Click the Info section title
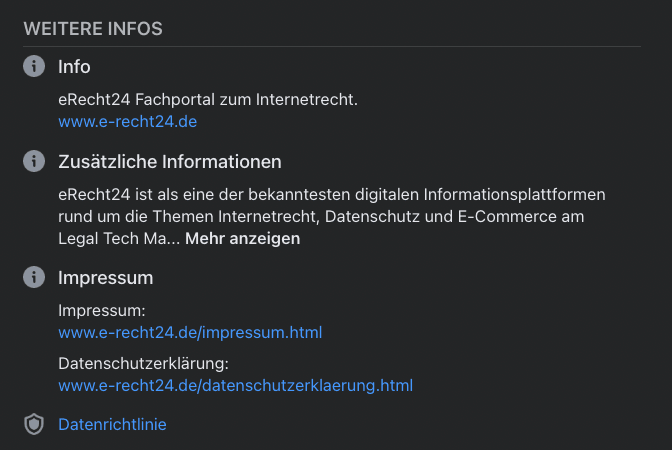 click(74, 67)
